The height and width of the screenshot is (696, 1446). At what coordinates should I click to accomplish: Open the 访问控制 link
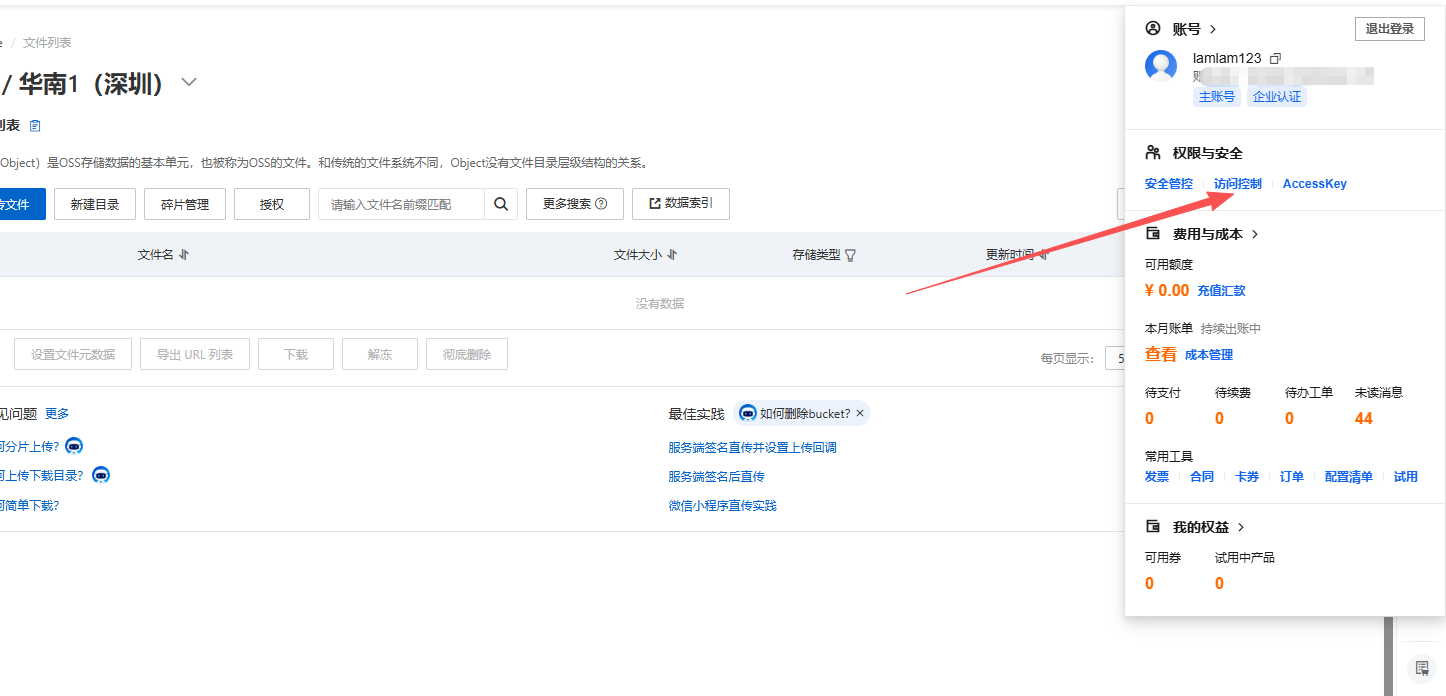tap(1237, 184)
